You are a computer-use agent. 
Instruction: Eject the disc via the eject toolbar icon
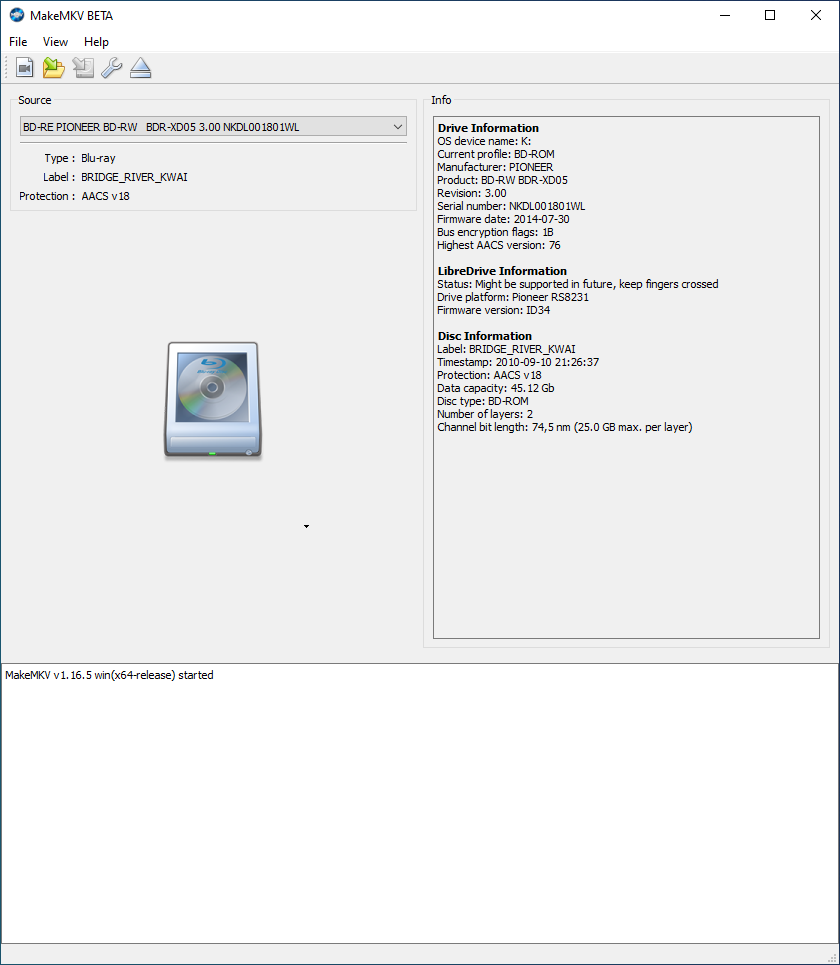pos(140,67)
